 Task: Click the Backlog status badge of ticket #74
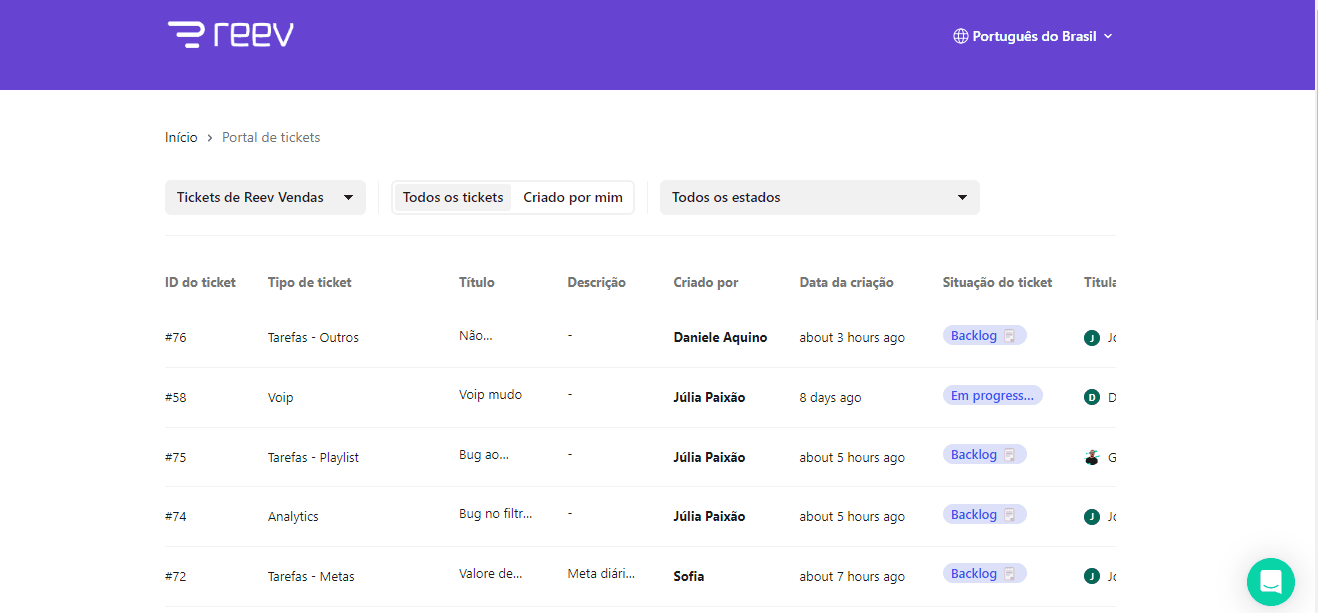click(x=985, y=515)
